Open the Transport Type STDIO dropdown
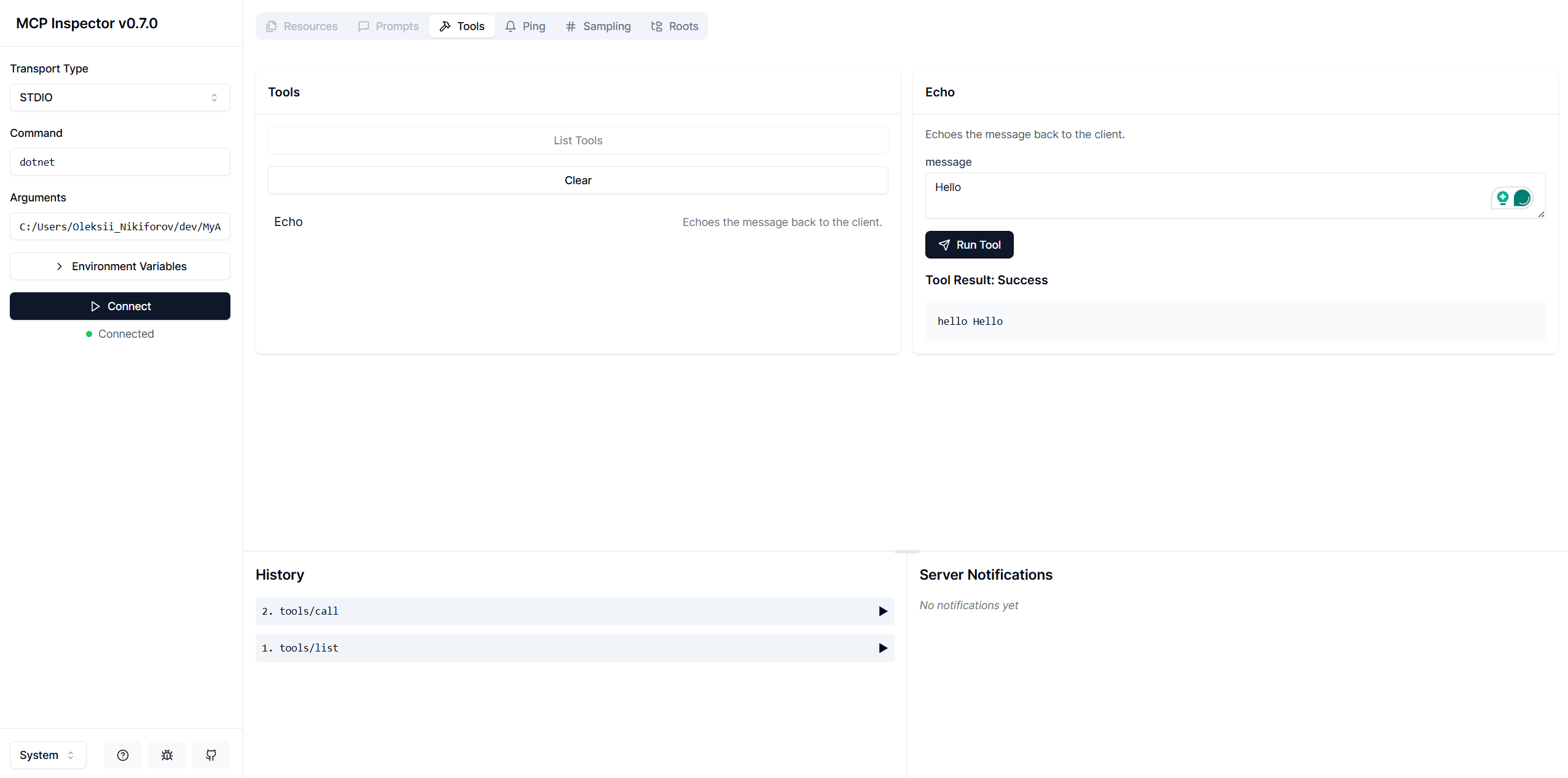Image resolution: width=1568 pixels, height=778 pixels. point(120,97)
